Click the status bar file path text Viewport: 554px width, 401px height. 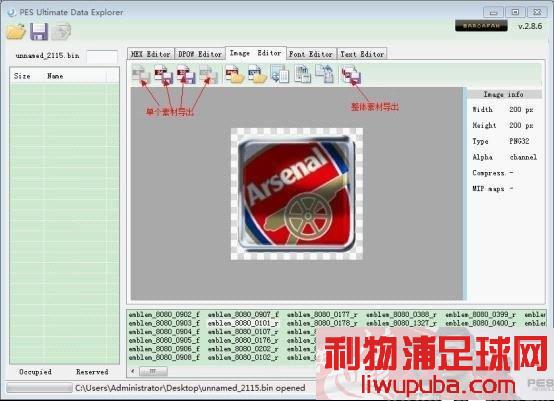(190, 388)
